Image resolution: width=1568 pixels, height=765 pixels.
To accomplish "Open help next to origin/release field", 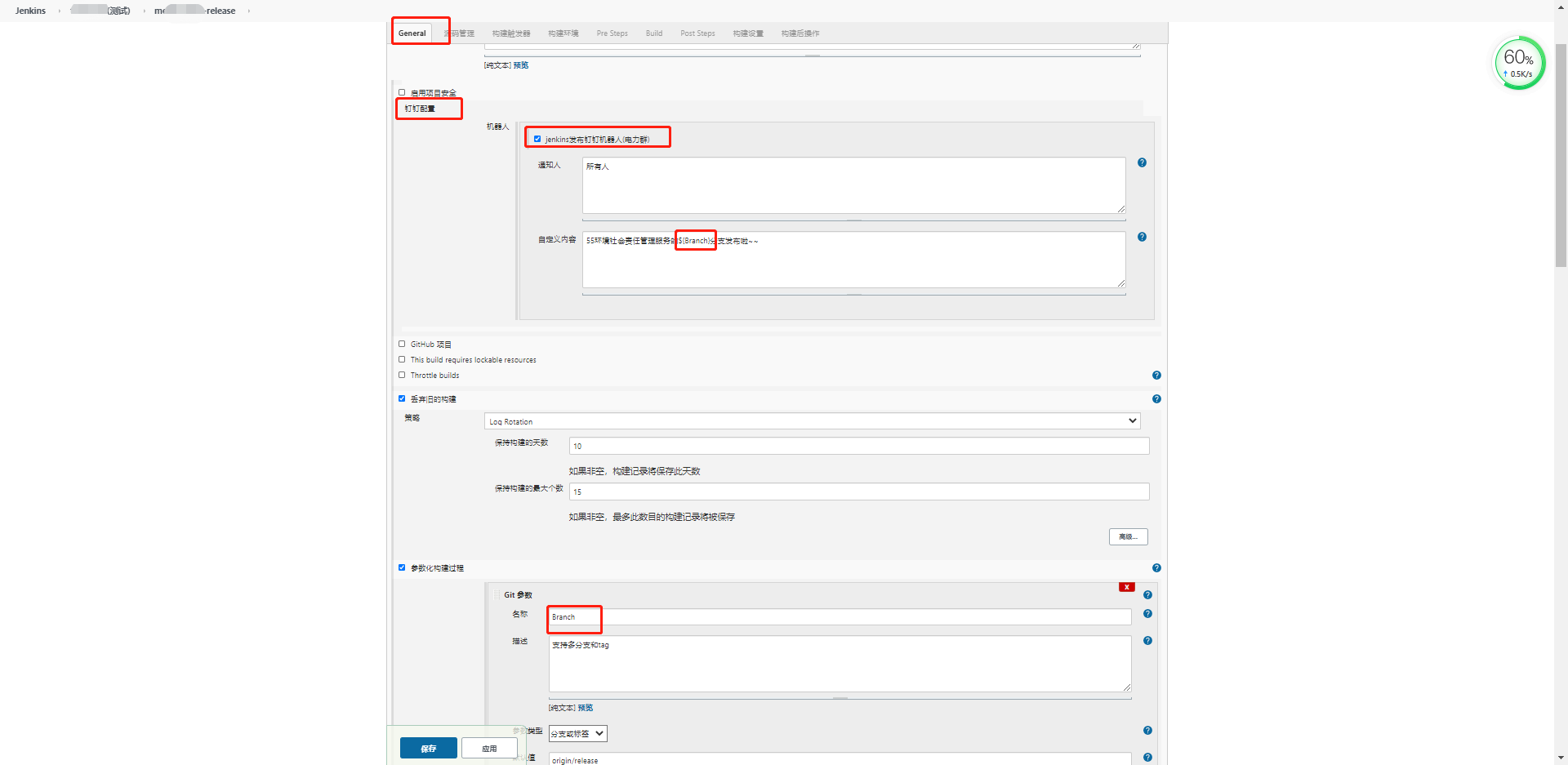I will [1147, 758].
